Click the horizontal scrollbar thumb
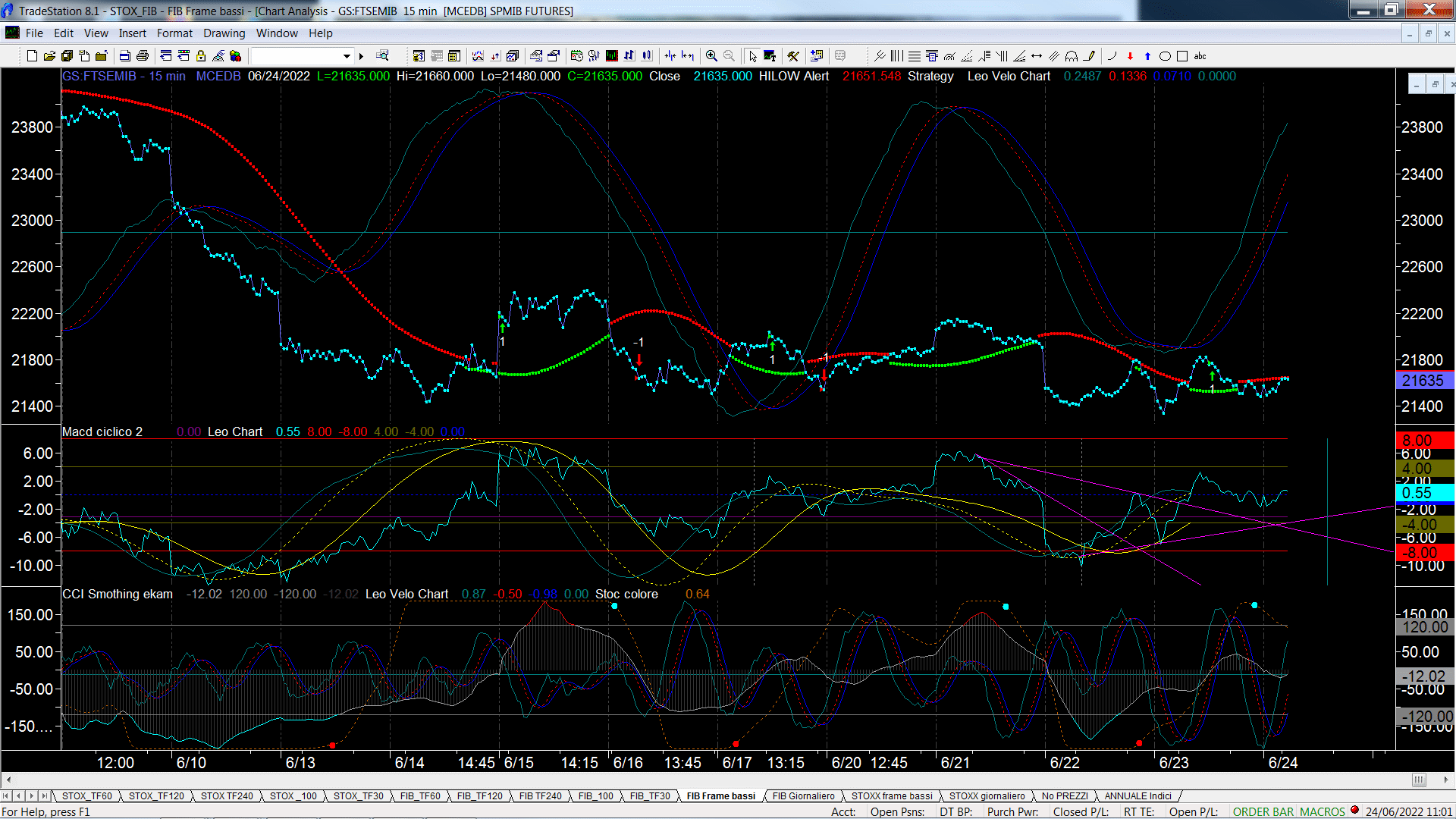The width and height of the screenshot is (1456, 819). click(x=1419, y=780)
